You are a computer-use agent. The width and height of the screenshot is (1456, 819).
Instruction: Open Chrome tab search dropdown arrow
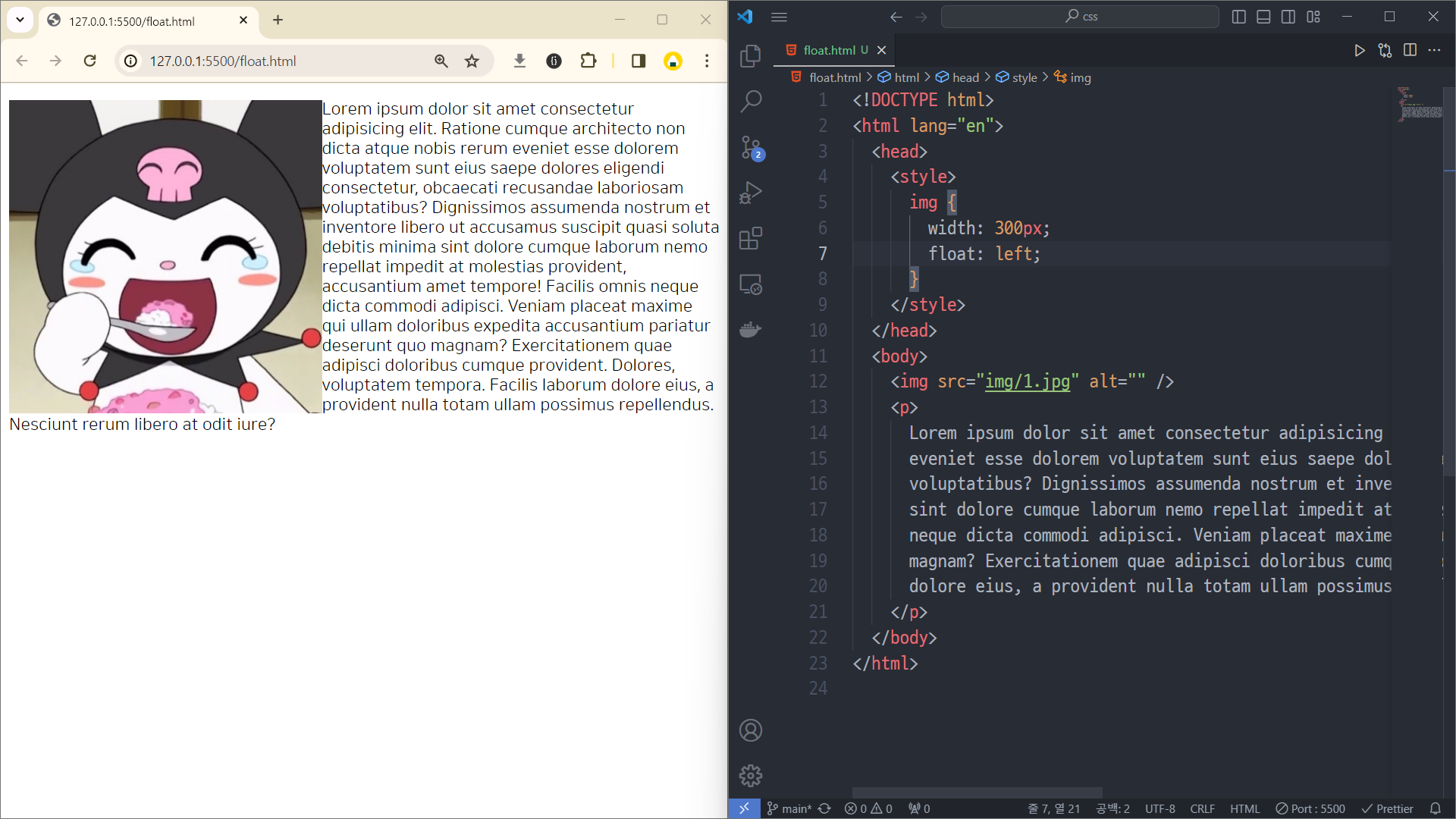20,20
